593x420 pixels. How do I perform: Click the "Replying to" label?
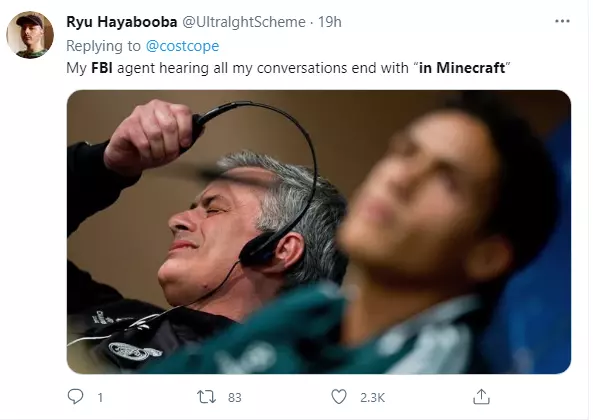(x=103, y=46)
